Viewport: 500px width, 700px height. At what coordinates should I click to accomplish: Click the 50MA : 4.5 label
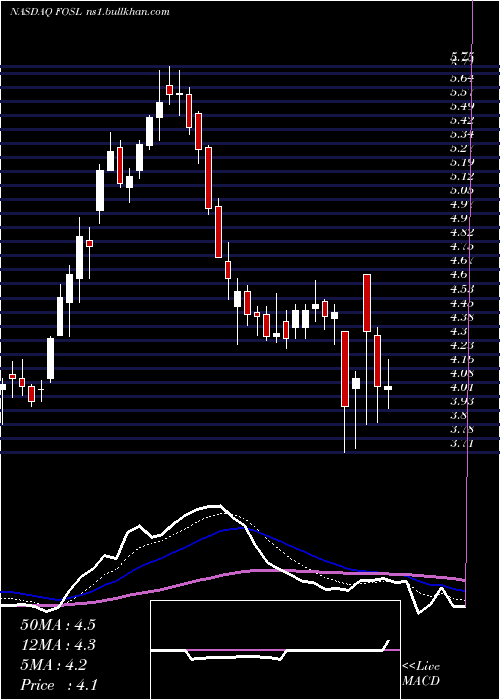coord(58,625)
